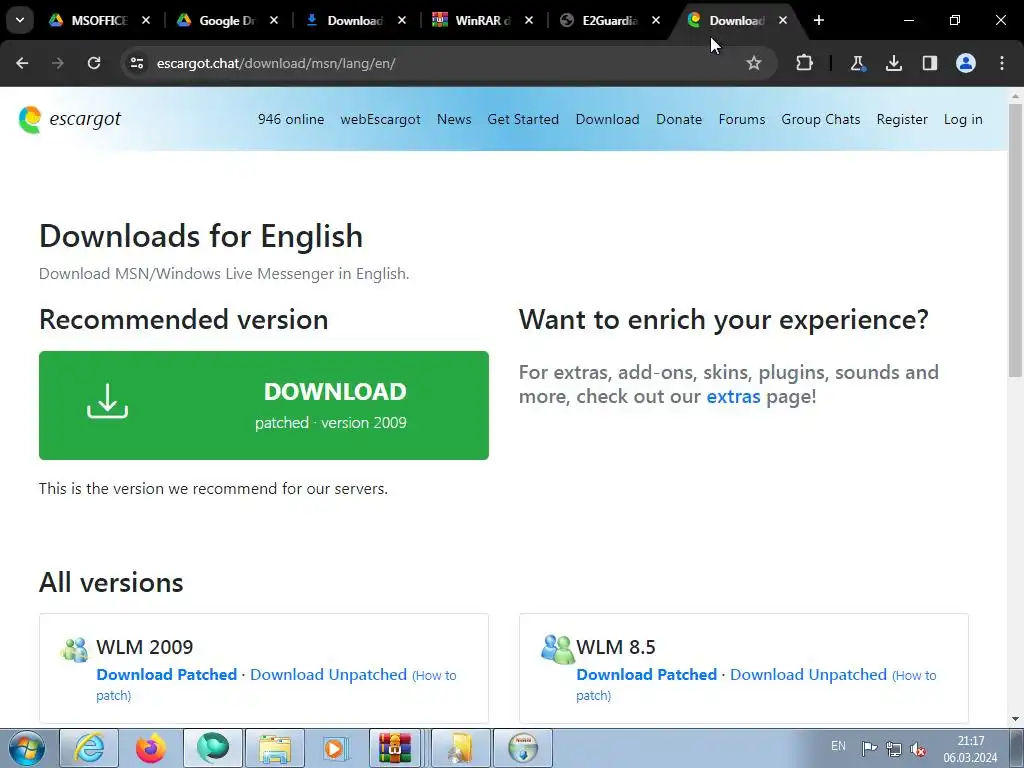Click Download Unpatched for WLM 2009

click(328, 675)
